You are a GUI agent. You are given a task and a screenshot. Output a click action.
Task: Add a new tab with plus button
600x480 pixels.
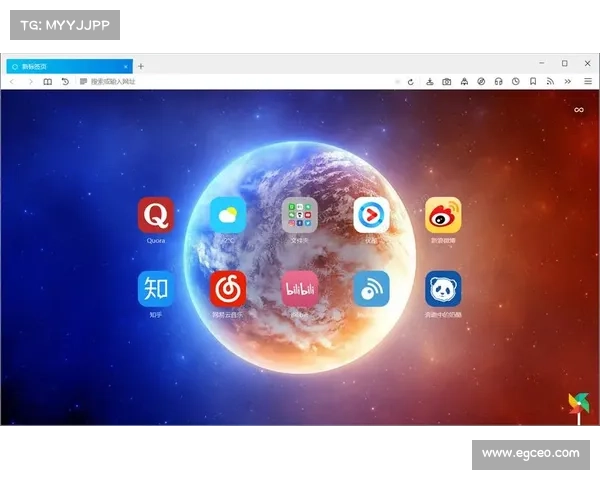(141, 66)
